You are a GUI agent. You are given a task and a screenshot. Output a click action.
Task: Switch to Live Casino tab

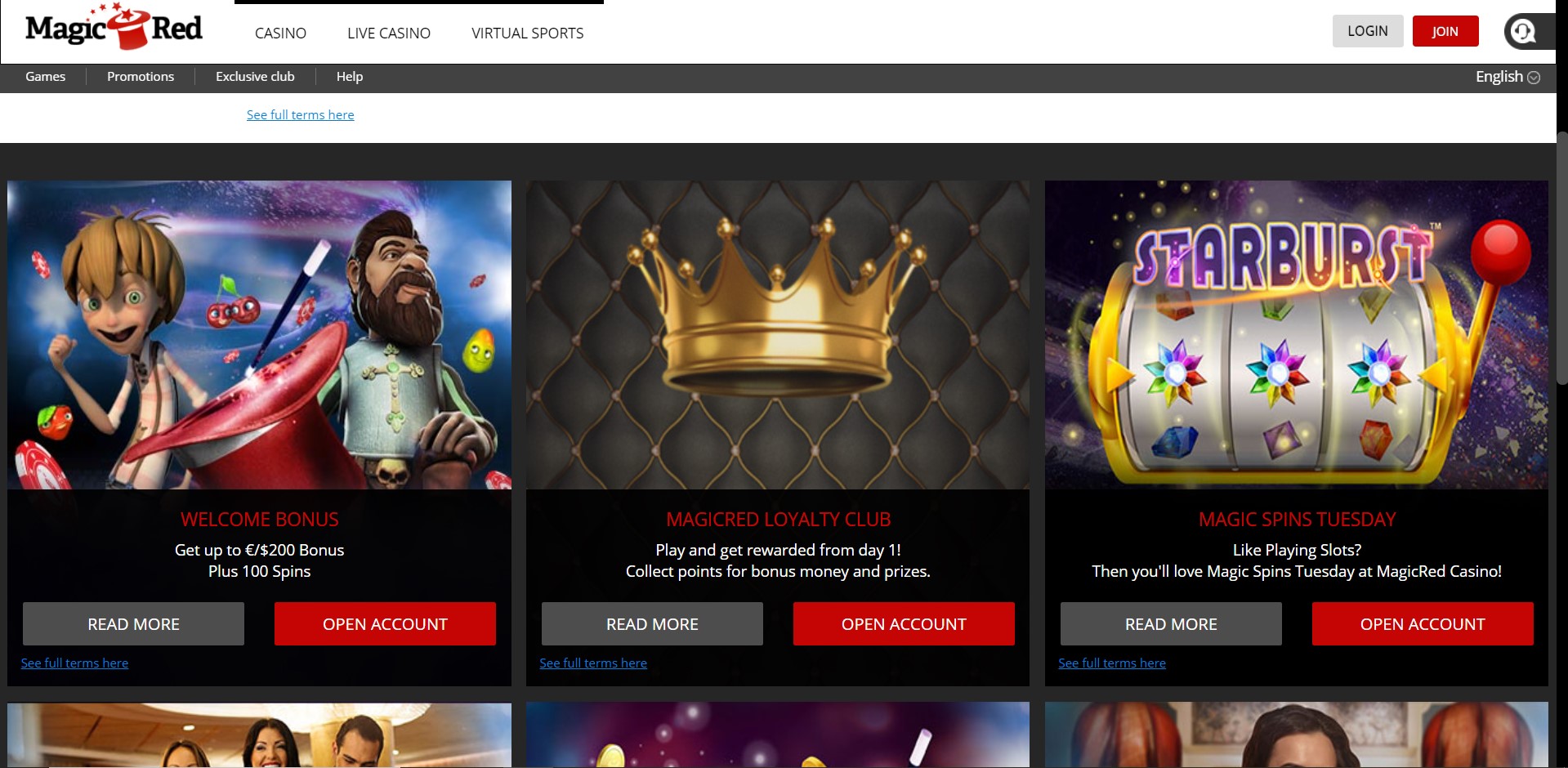pyautogui.click(x=389, y=33)
